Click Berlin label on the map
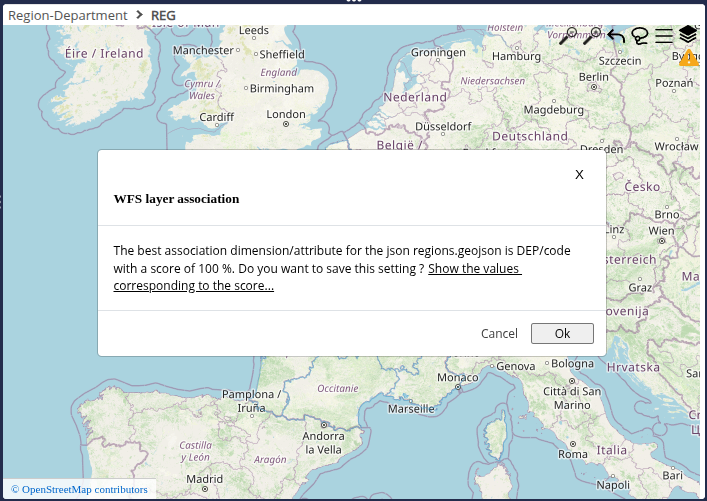 coord(593,77)
